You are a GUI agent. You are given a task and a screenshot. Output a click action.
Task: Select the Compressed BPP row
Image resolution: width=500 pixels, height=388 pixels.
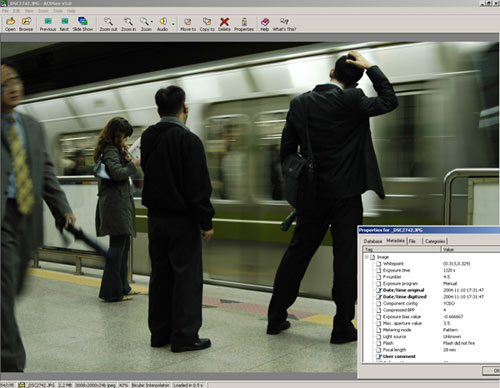pyautogui.click(x=437, y=310)
